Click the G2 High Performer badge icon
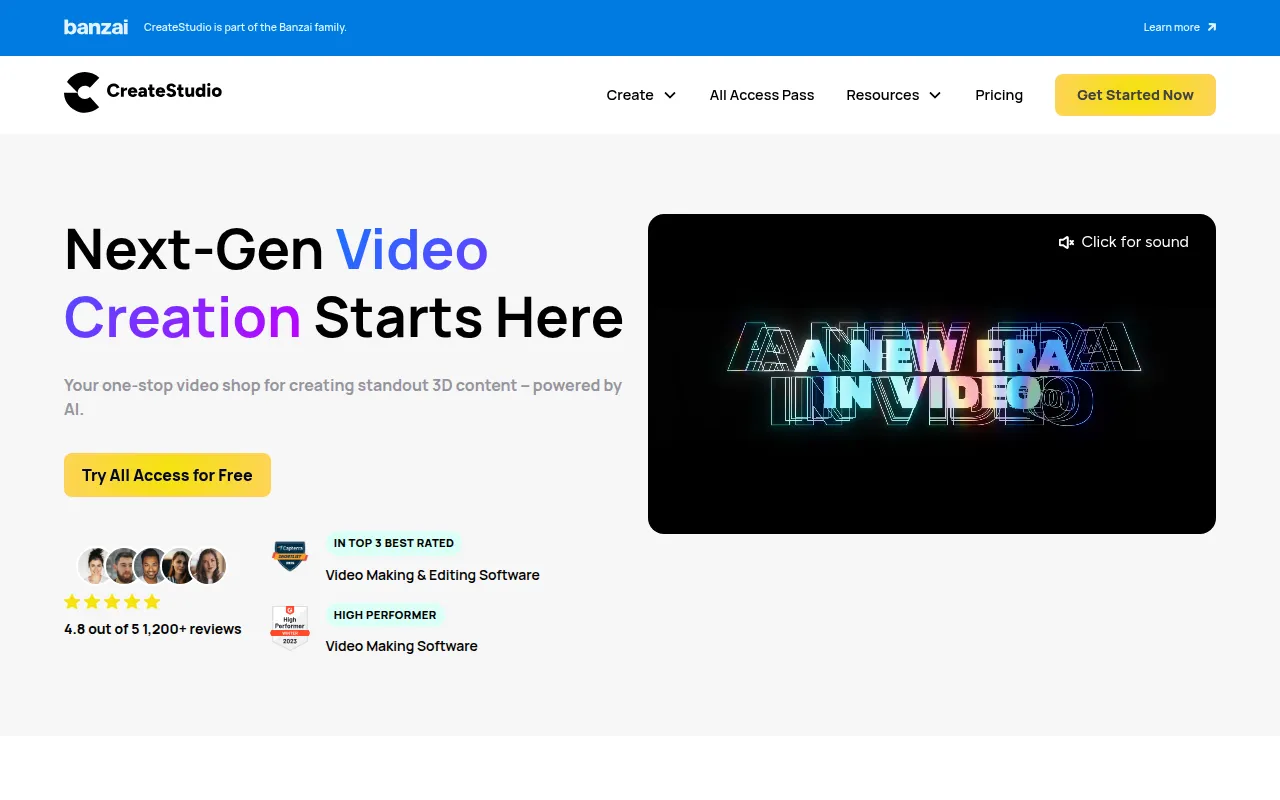Screen dimensions: 1280x800 [290, 627]
